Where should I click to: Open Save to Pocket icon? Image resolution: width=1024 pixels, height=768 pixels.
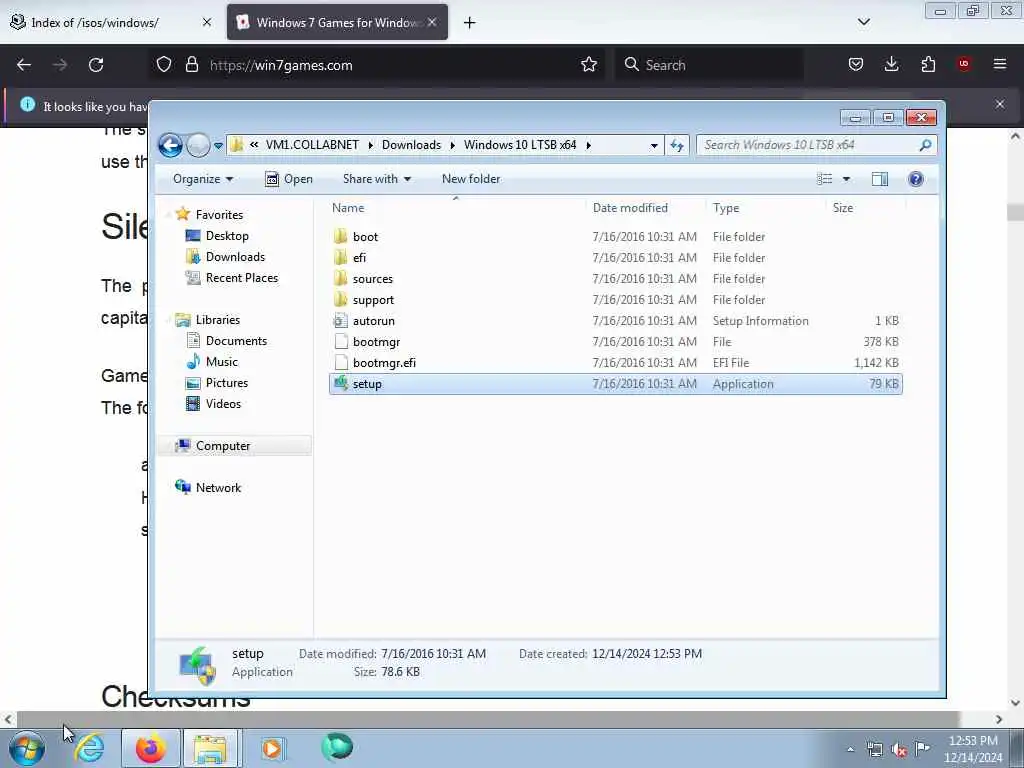(x=856, y=65)
